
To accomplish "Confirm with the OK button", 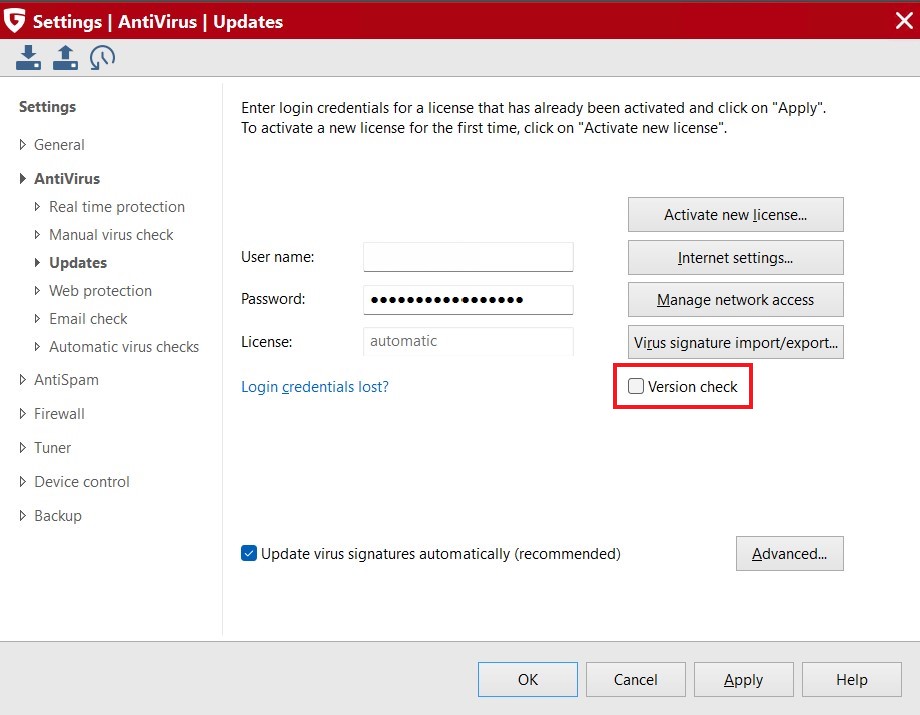I will [x=527, y=679].
